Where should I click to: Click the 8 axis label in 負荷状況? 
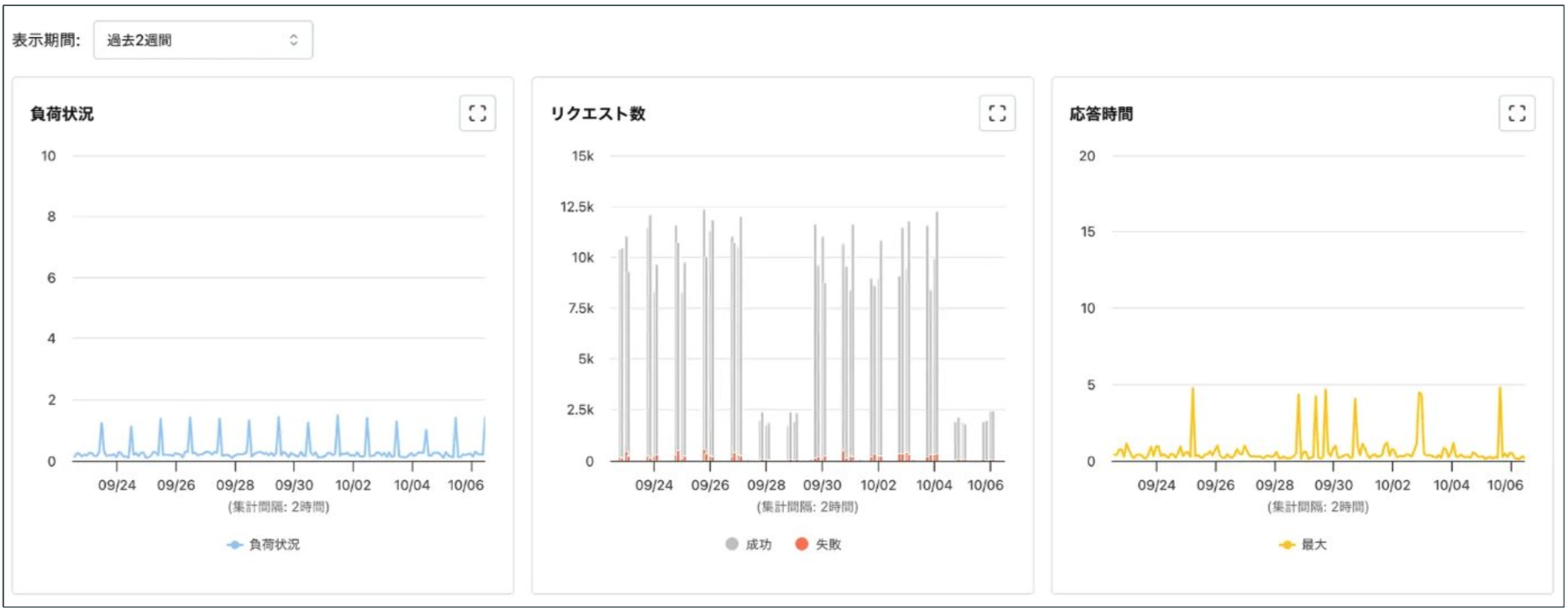pos(51,217)
